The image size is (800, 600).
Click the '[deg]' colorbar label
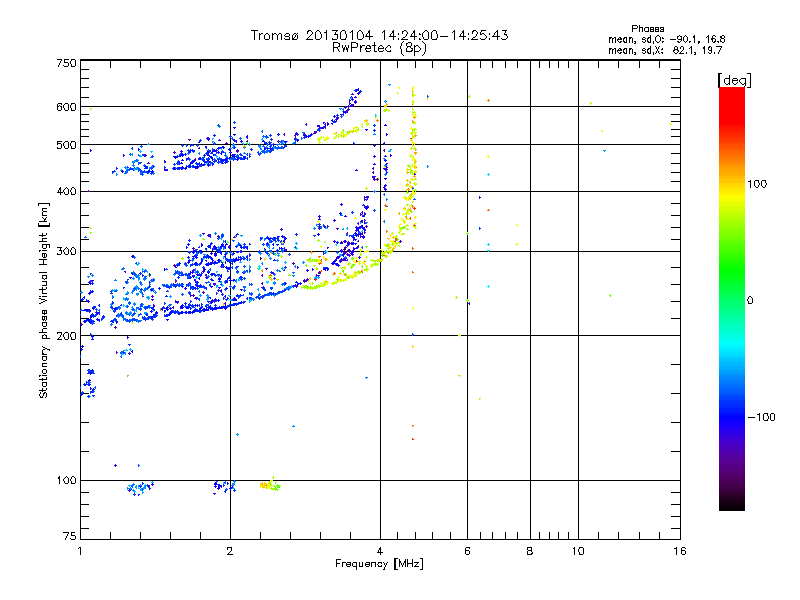coord(734,80)
